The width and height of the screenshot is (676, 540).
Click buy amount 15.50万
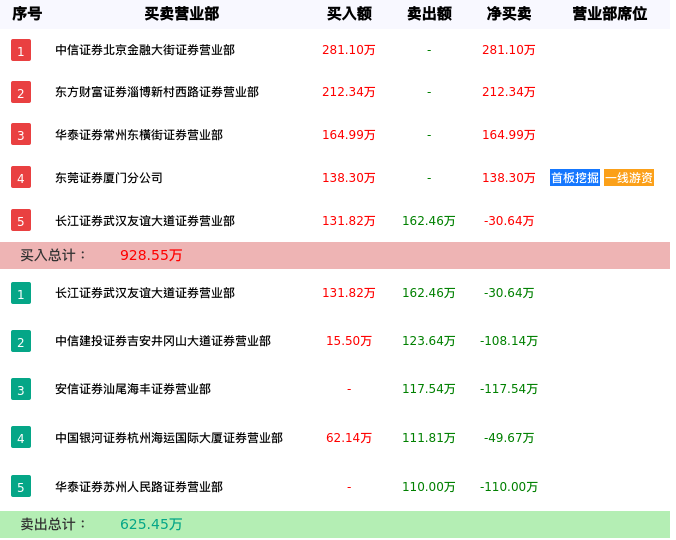point(349,341)
